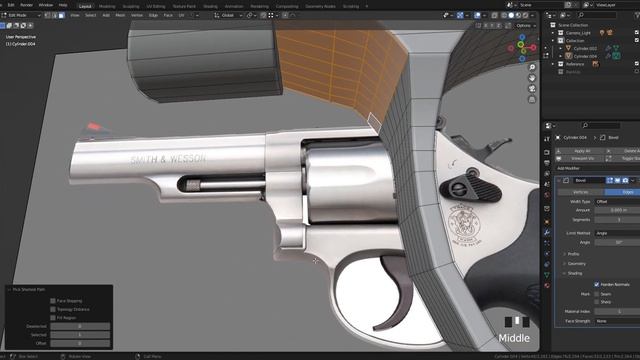The image size is (640, 360).
Task: Click the pan view hand icon
Action: [x=532, y=78]
